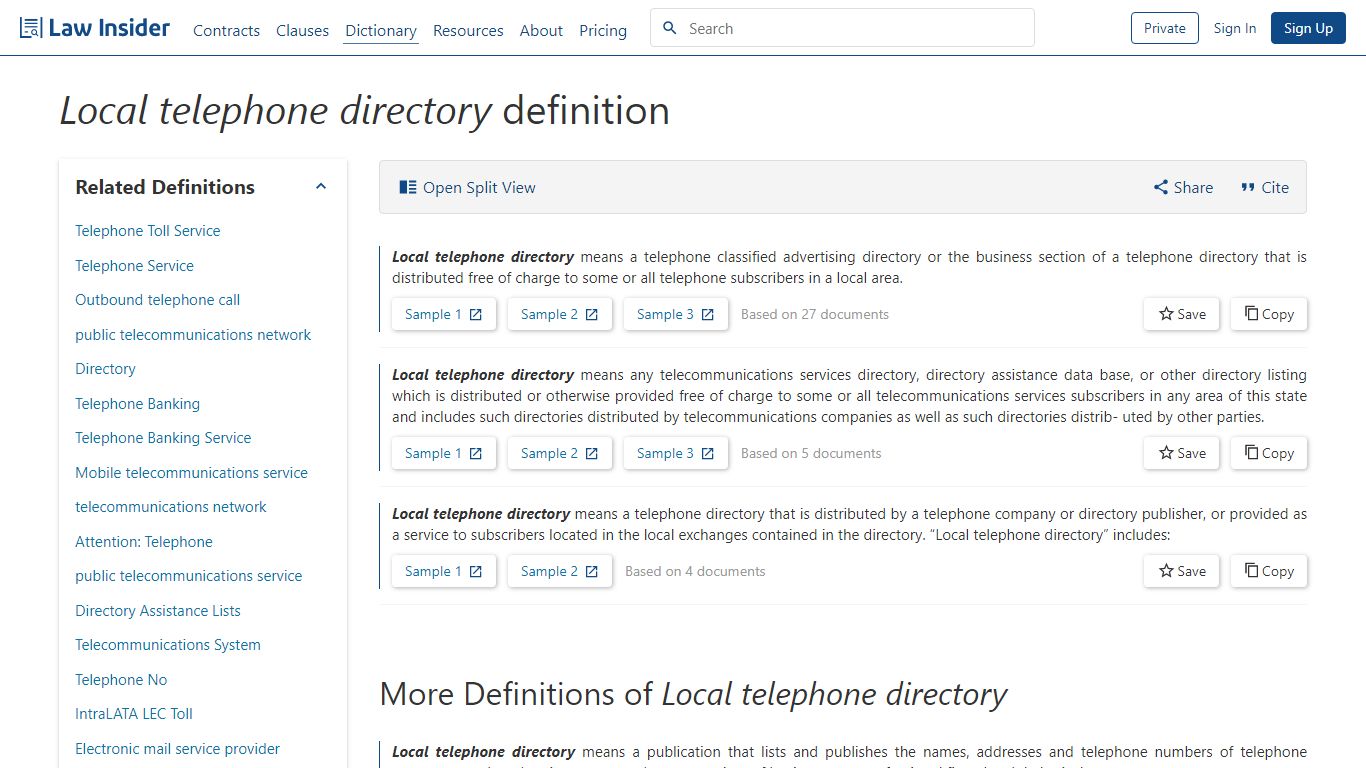Click into the Search field
The height and width of the screenshot is (768, 1366).
pyautogui.click(x=842, y=28)
